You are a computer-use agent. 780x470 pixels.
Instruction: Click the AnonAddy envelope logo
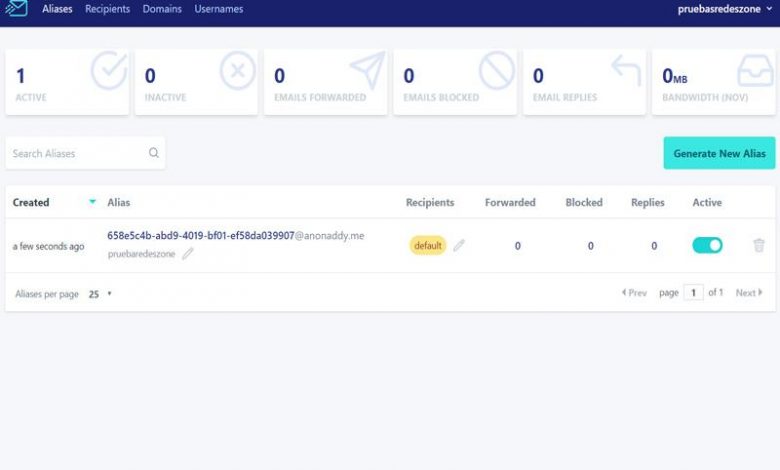click(16, 8)
